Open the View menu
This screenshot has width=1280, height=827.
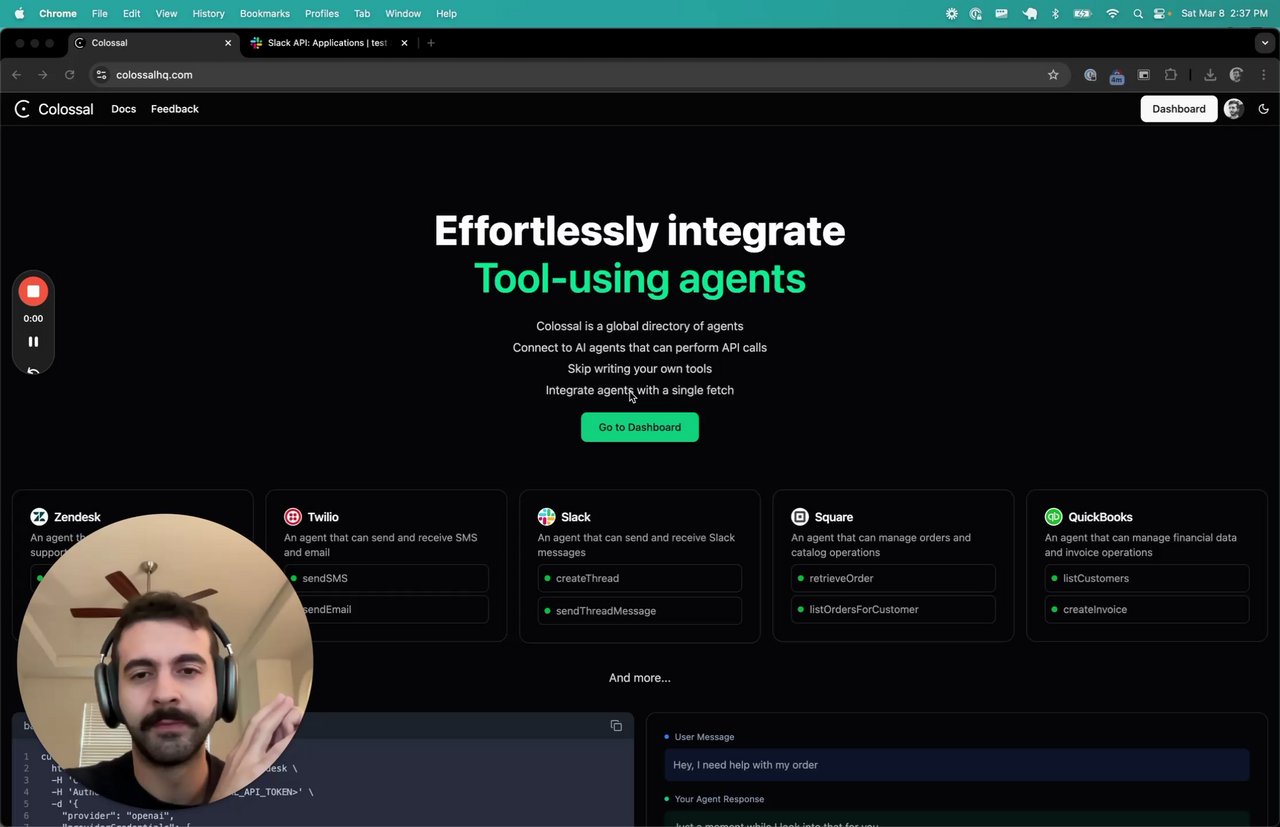click(x=166, y=14)
